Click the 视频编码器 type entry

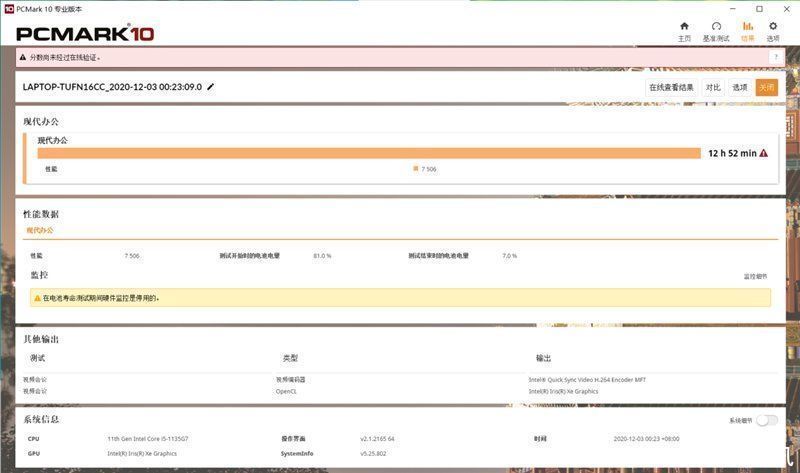tap(290, 380)
